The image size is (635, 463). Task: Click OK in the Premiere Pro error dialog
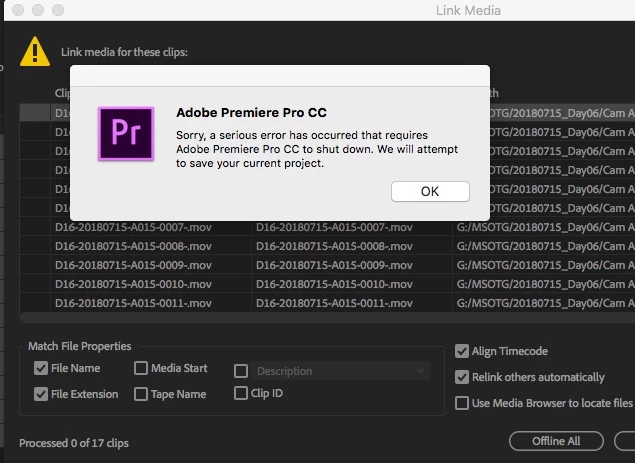430,191
